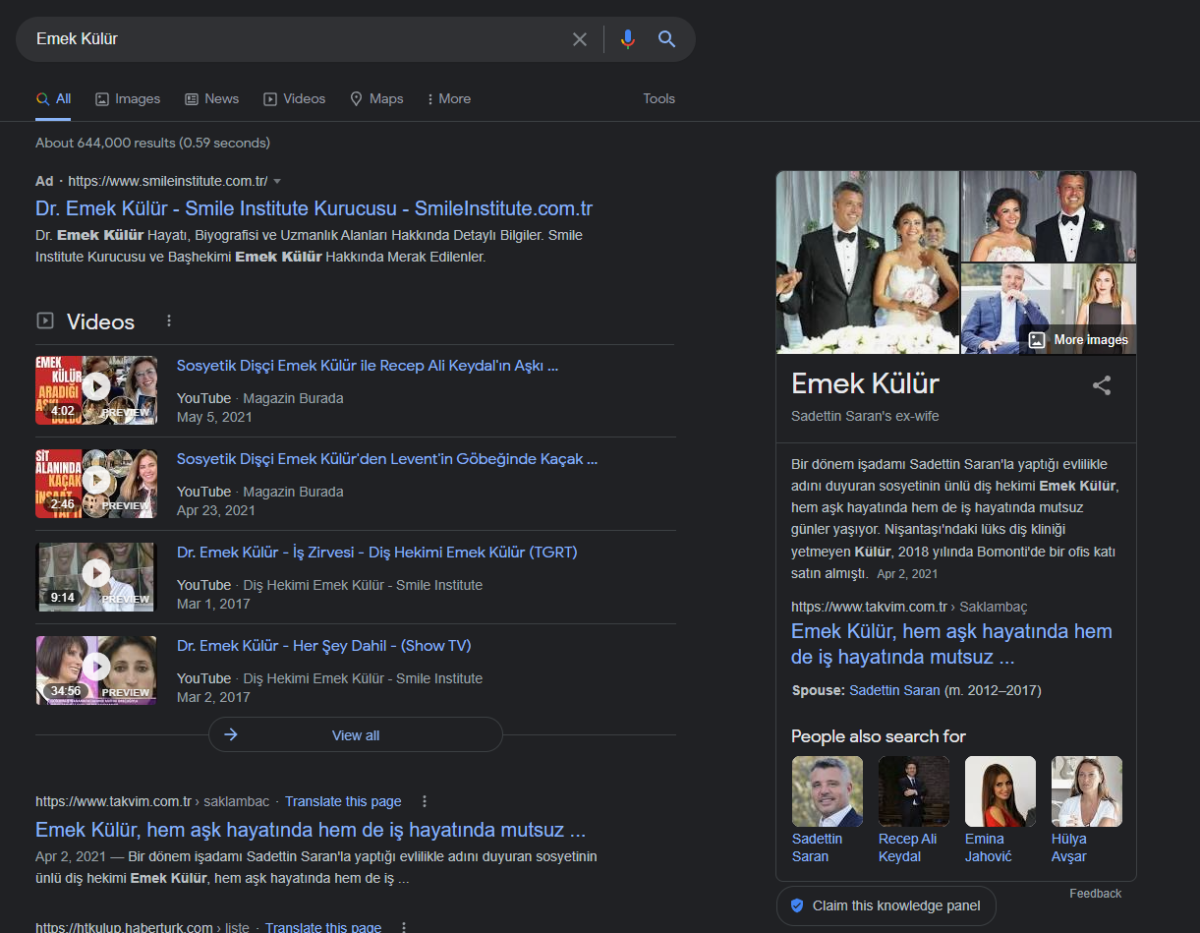This screenshot has width=1200, height=933.
Task: Switch to the Maps tab
Action: (377, 99)
